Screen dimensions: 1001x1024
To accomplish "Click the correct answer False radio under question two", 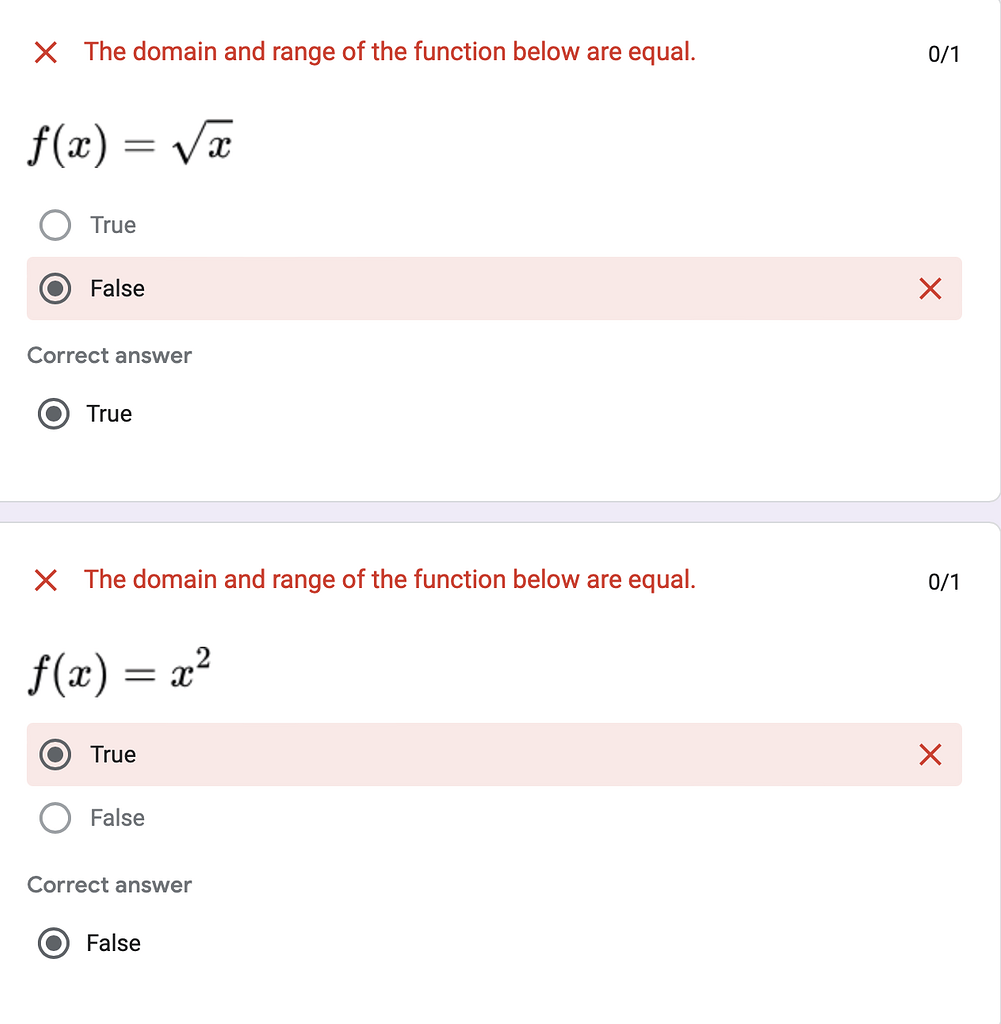I will click(x=54, y=942).
